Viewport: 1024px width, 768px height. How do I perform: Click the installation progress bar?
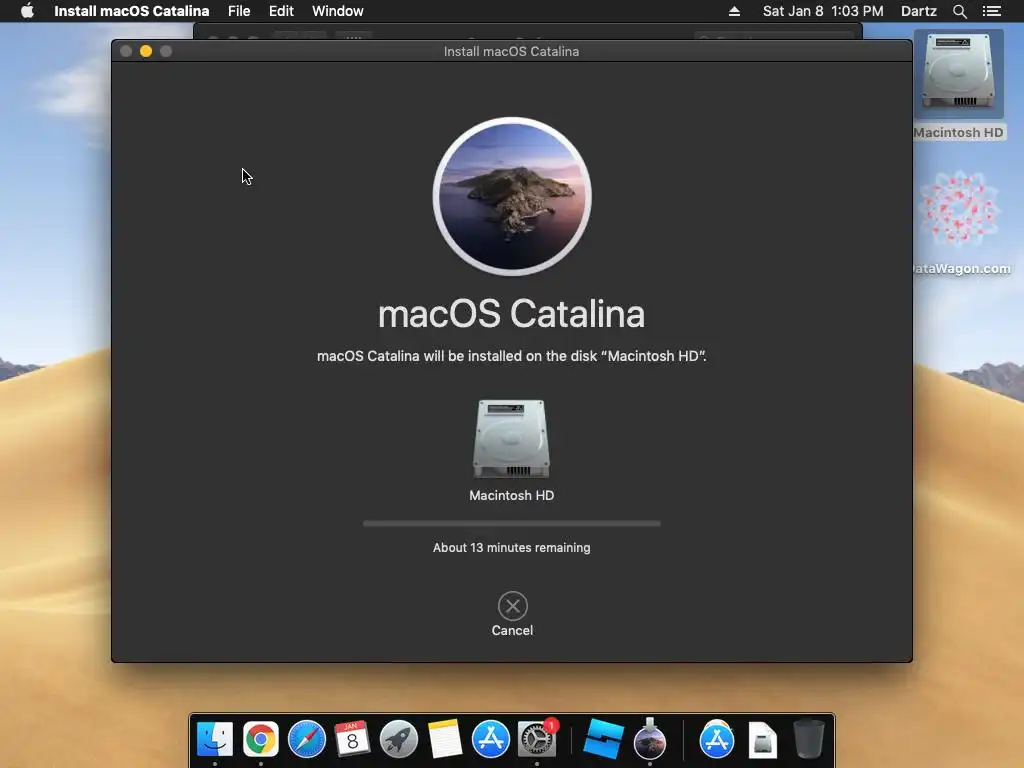click(x=512, y=523)
